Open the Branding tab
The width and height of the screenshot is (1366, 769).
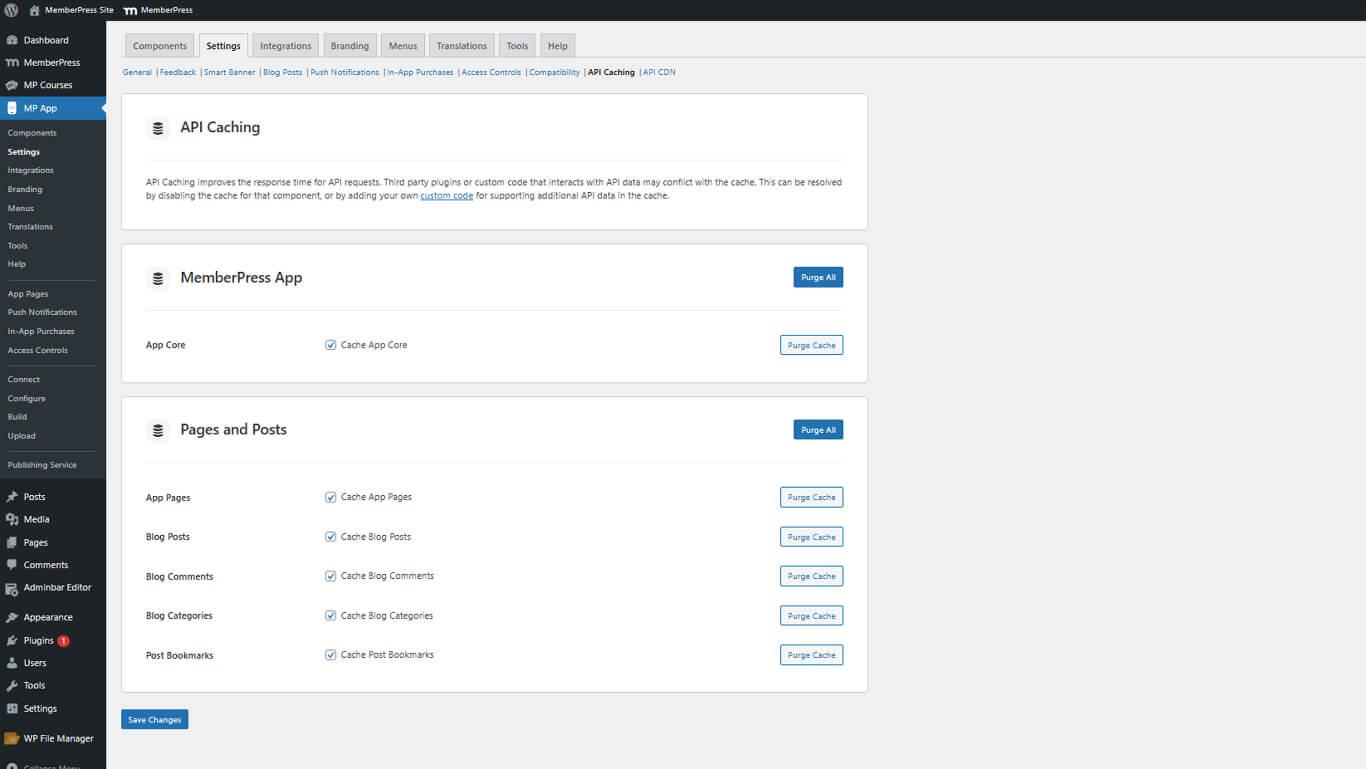coord(349,45)
